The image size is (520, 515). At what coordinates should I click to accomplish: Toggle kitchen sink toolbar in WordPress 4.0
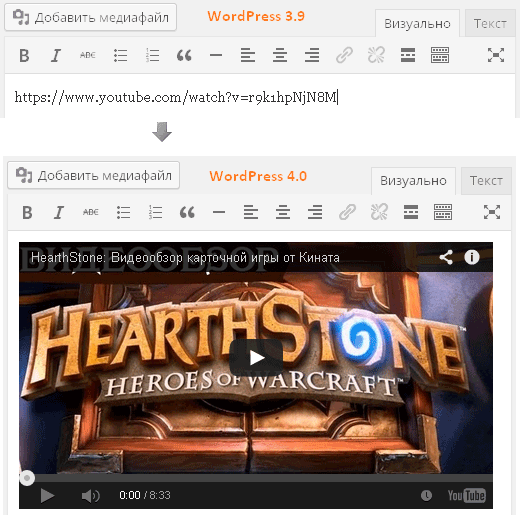443,212
